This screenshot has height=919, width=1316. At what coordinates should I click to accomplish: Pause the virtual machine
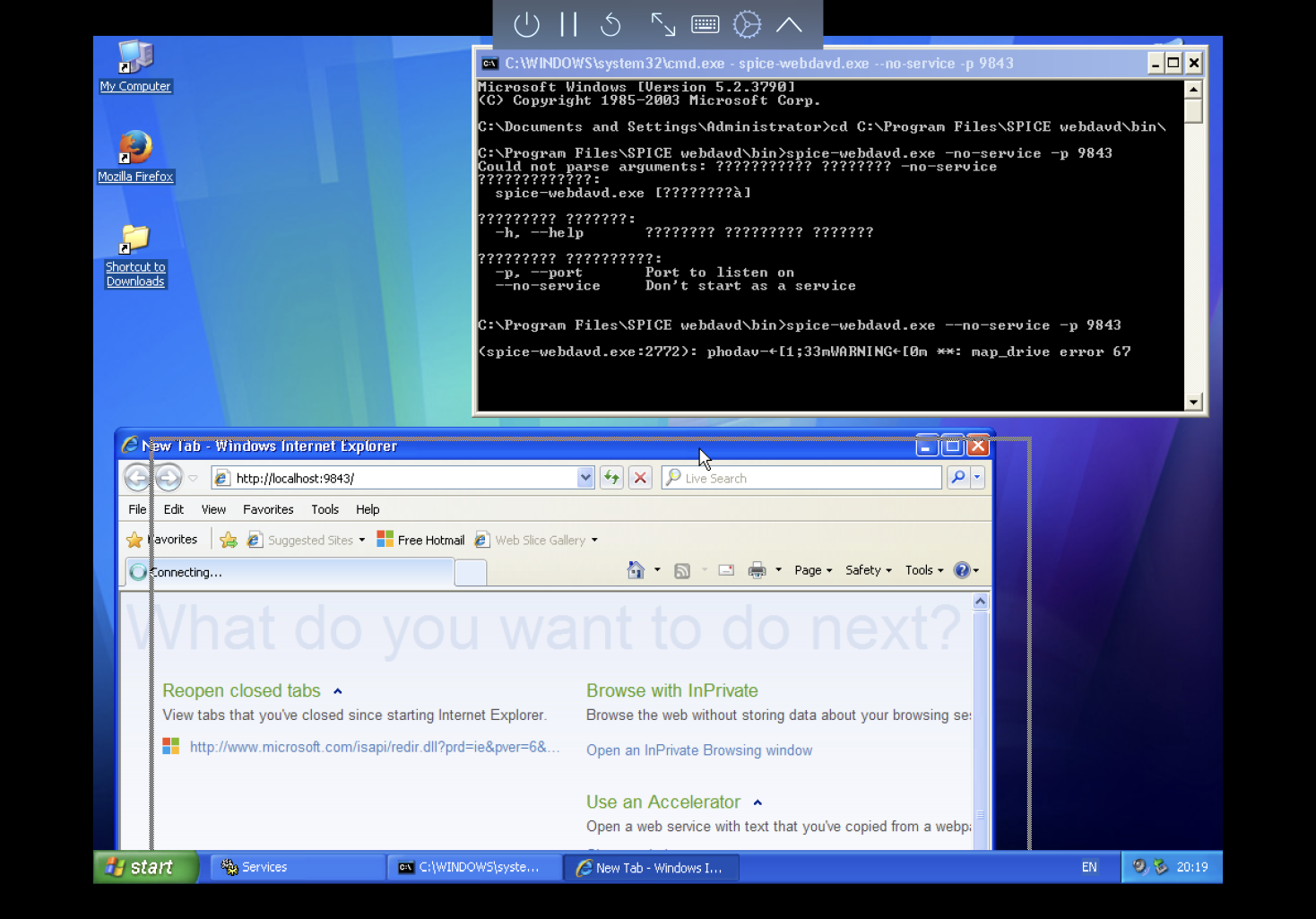569,24
